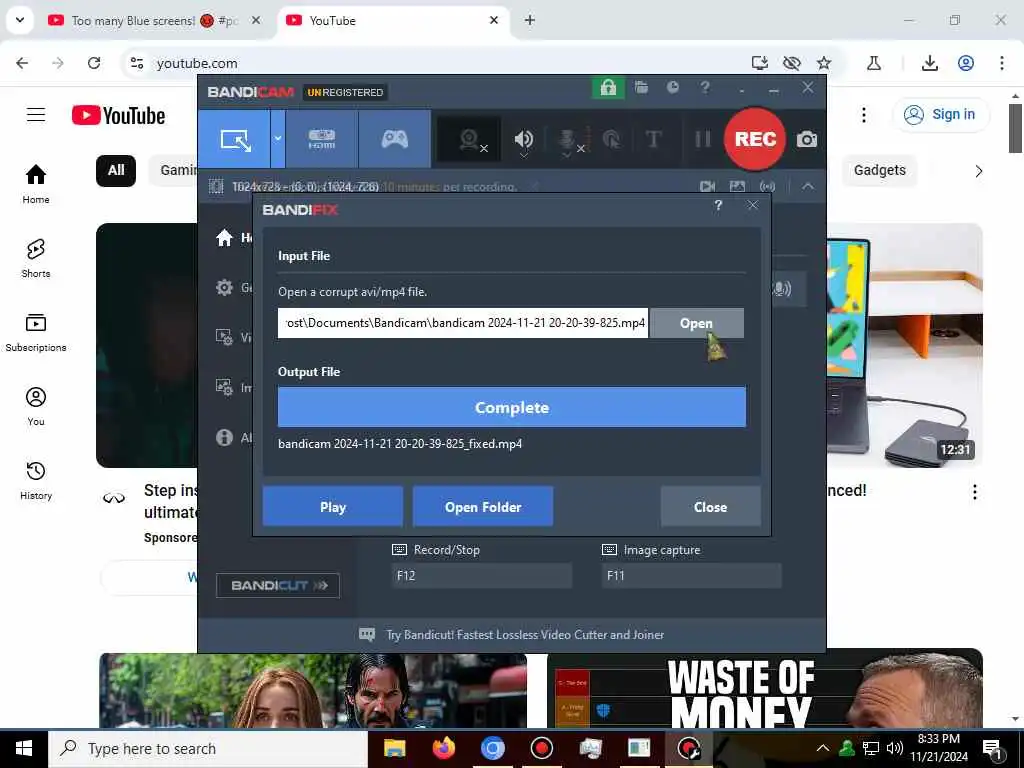Viewport: 1024px width, 768px height.
Task: Click the YouTube logo
Action: pyautogui.click(x=118, y=116)
